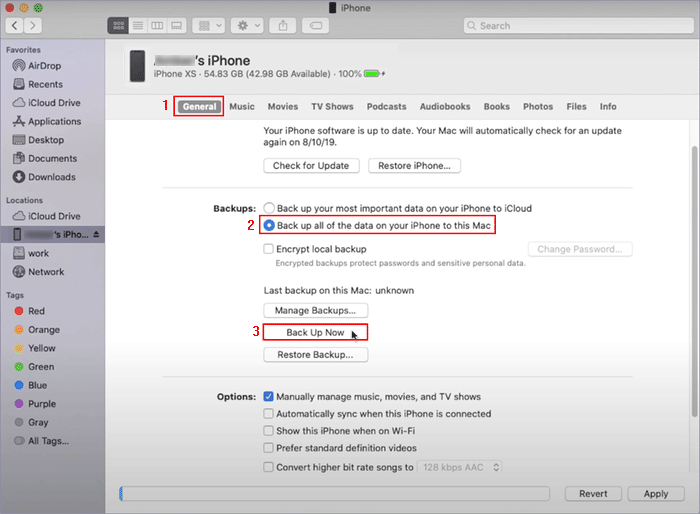Click the vertical scrollbar of device pane
The height and width of the screenshot is (514, 700).
694,282
